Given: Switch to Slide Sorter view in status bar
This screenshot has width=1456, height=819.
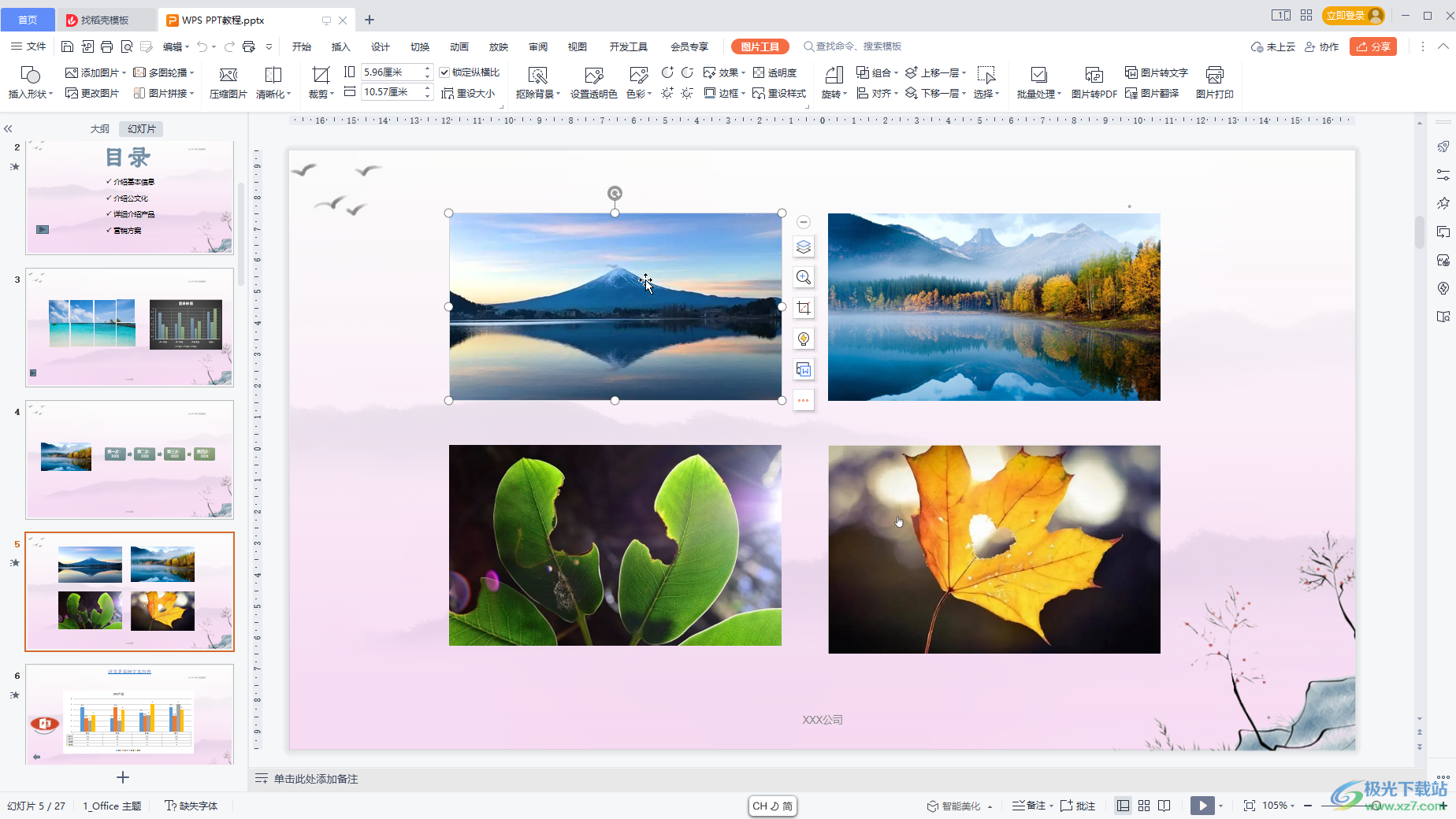Looking at the screenshot, I should pyautogui.click(x=1144, y=806).
